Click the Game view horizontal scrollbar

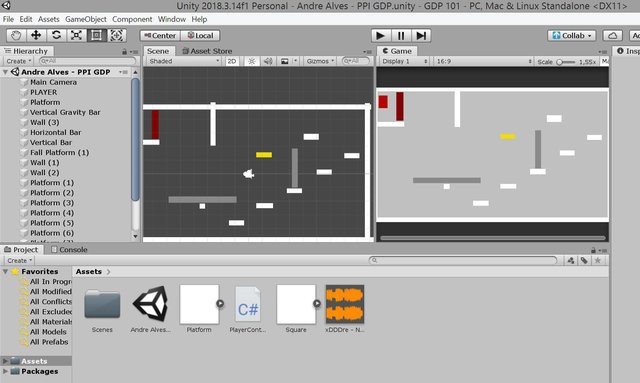click(x=493, y=238)
